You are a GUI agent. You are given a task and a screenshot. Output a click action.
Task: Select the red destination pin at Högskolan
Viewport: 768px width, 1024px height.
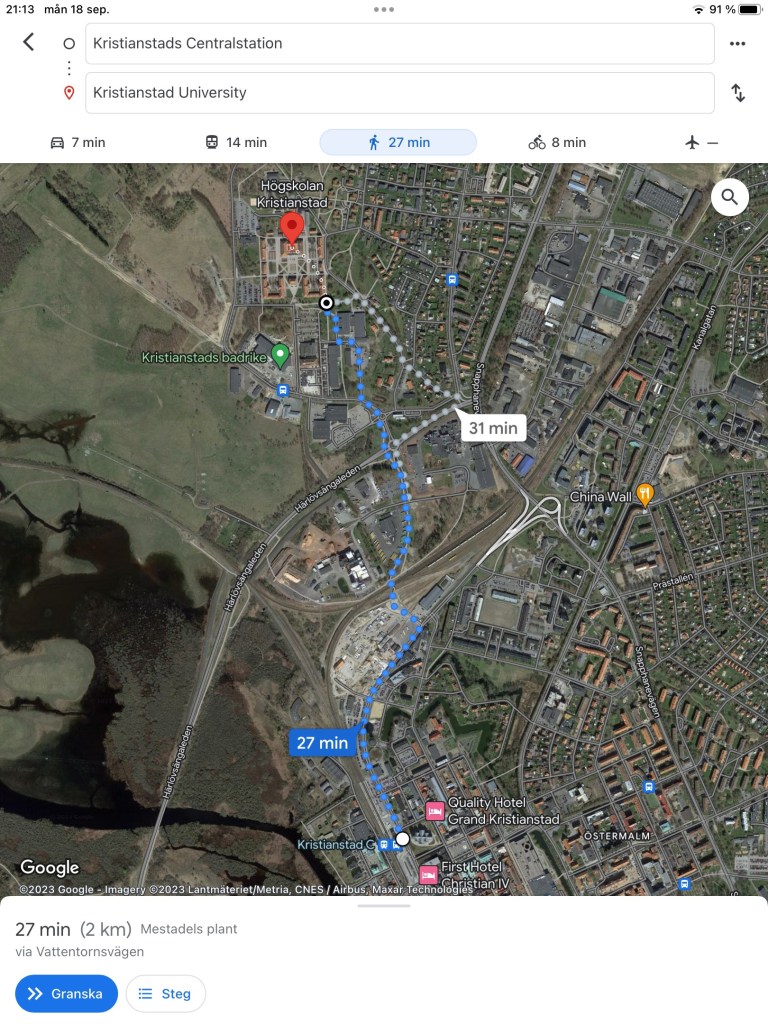(x=292, y=229)
